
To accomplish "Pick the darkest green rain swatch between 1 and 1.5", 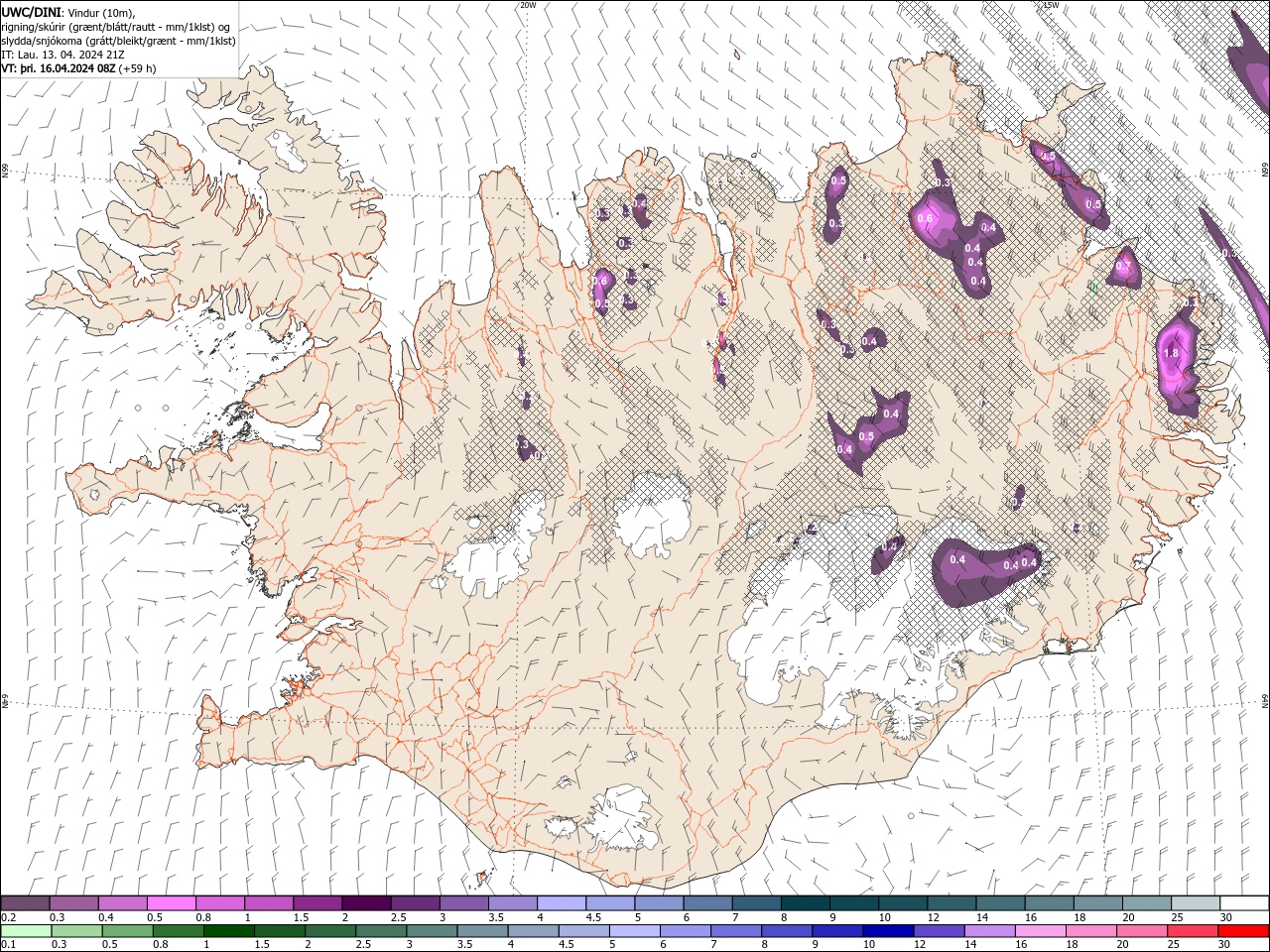I will click(229, 931).
